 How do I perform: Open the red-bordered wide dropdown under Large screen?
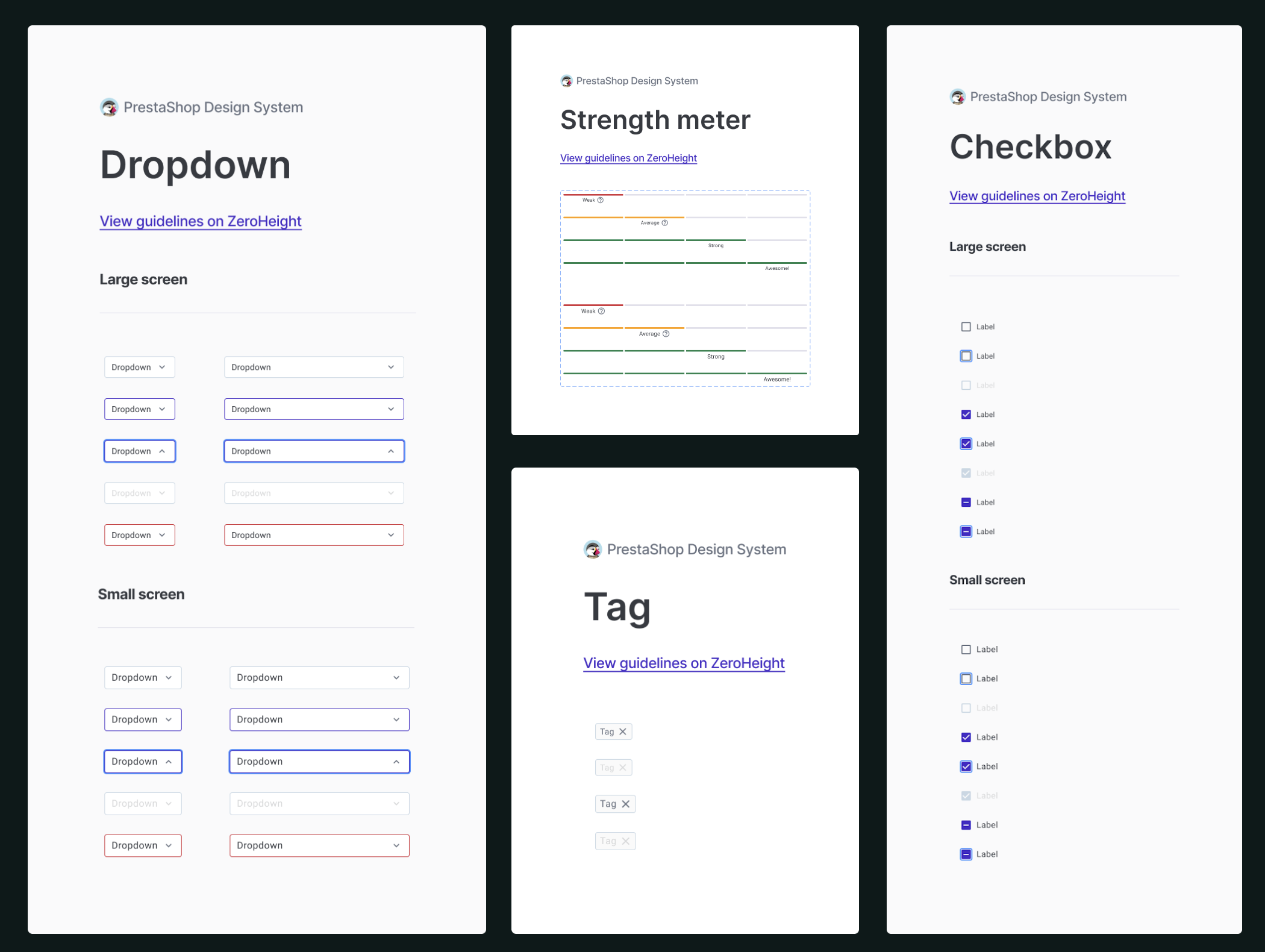click(314, 535)
